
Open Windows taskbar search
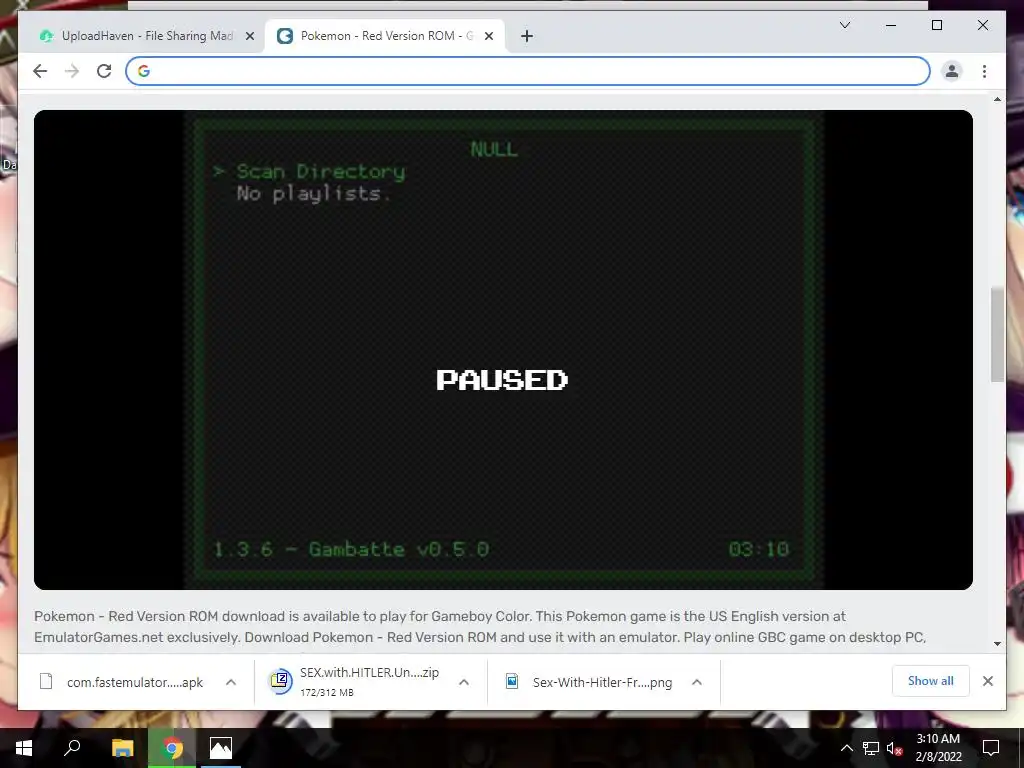click(72, 748)
